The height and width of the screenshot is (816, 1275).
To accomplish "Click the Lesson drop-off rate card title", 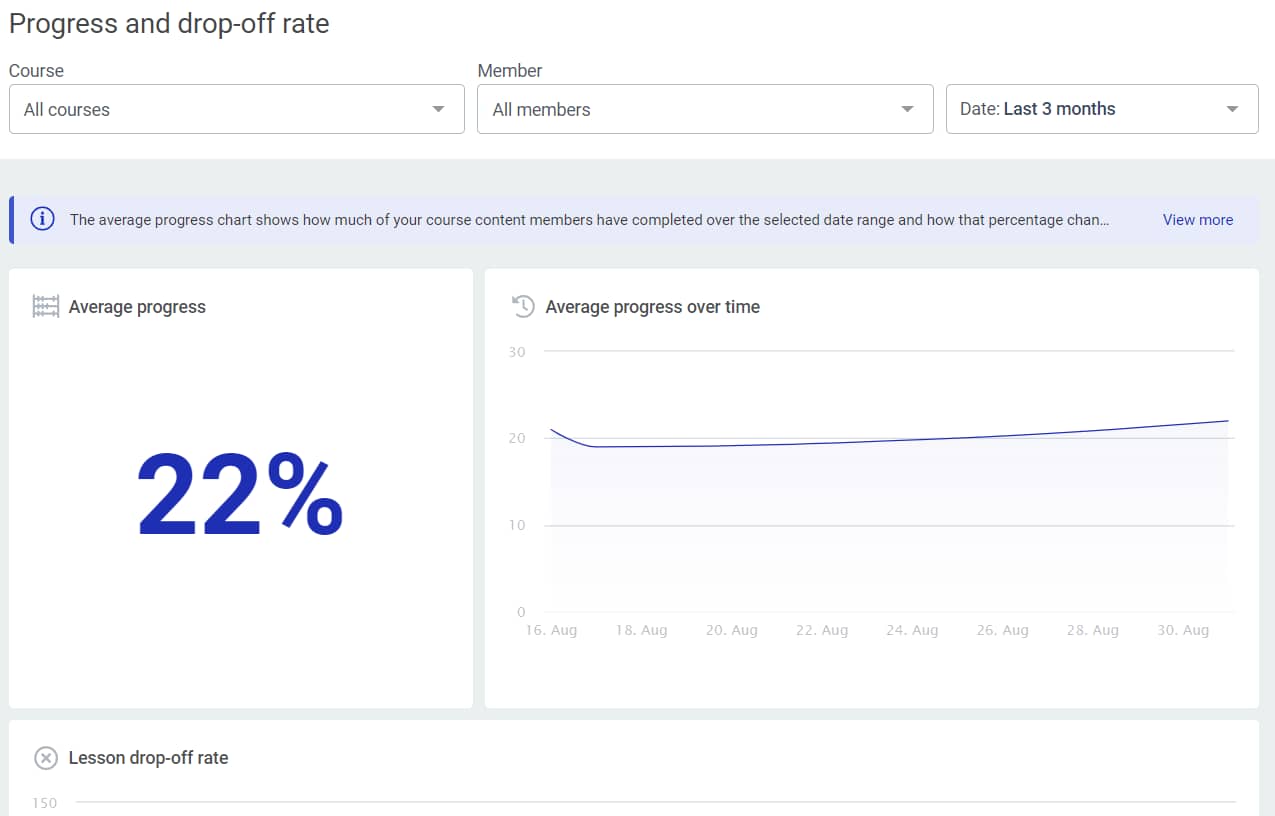I will coord(148,758).
